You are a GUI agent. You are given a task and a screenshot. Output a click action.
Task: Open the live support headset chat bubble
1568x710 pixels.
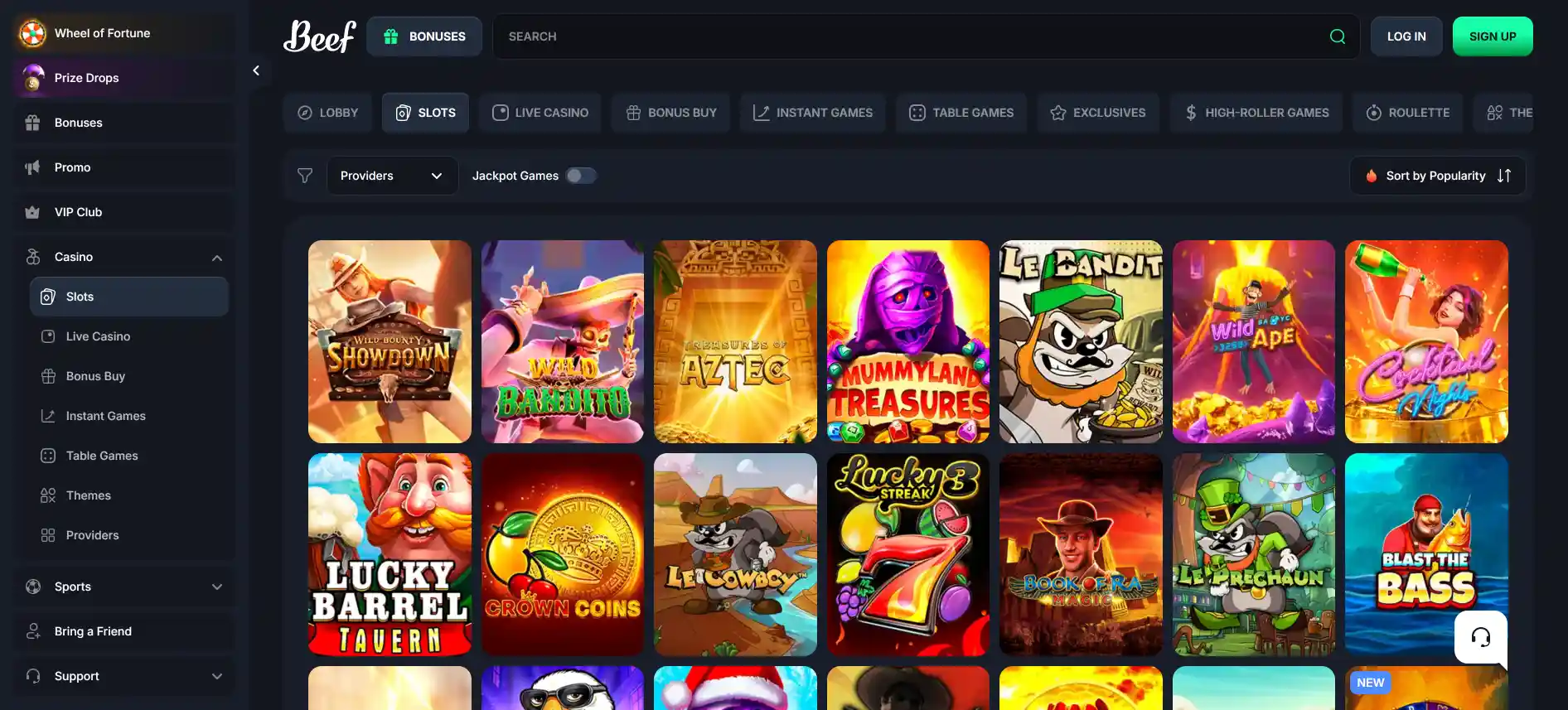coord(1481,637)
